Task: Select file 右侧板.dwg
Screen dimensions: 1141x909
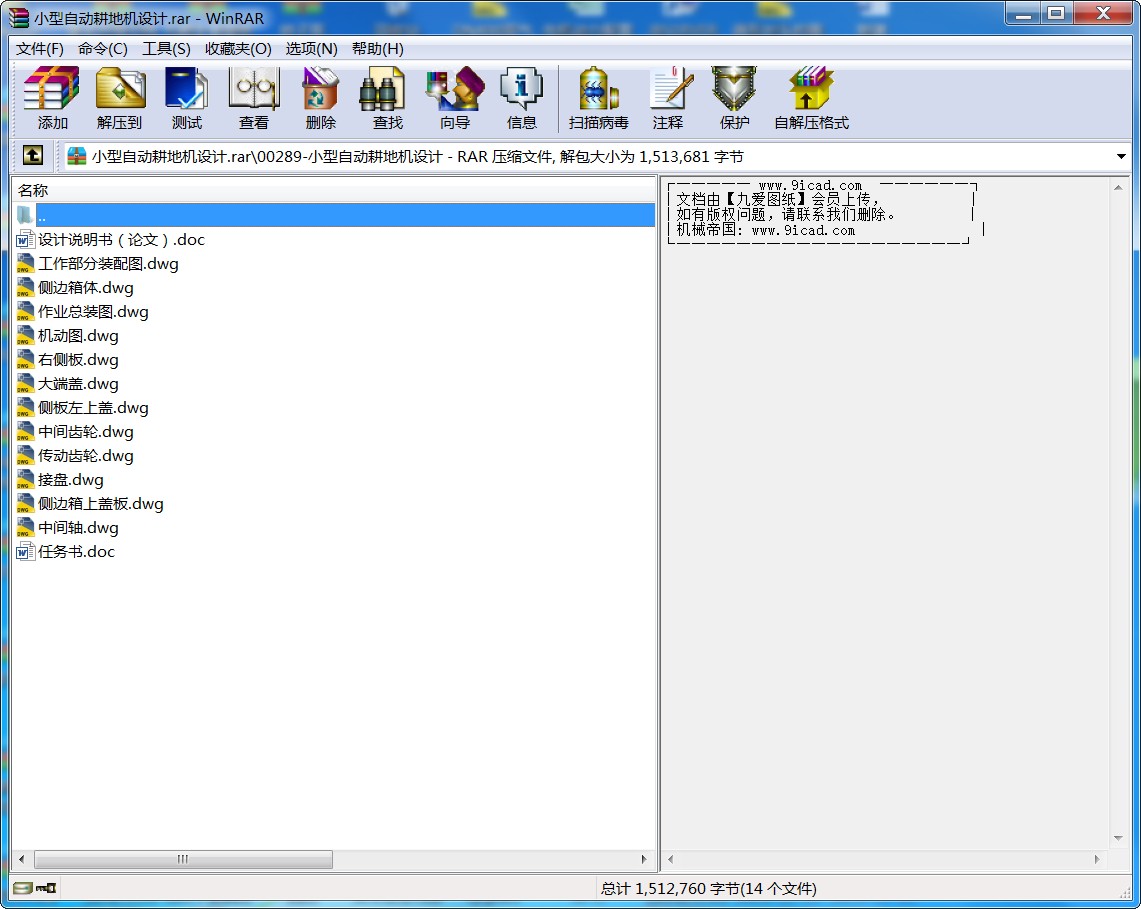Action: (78, 360)
